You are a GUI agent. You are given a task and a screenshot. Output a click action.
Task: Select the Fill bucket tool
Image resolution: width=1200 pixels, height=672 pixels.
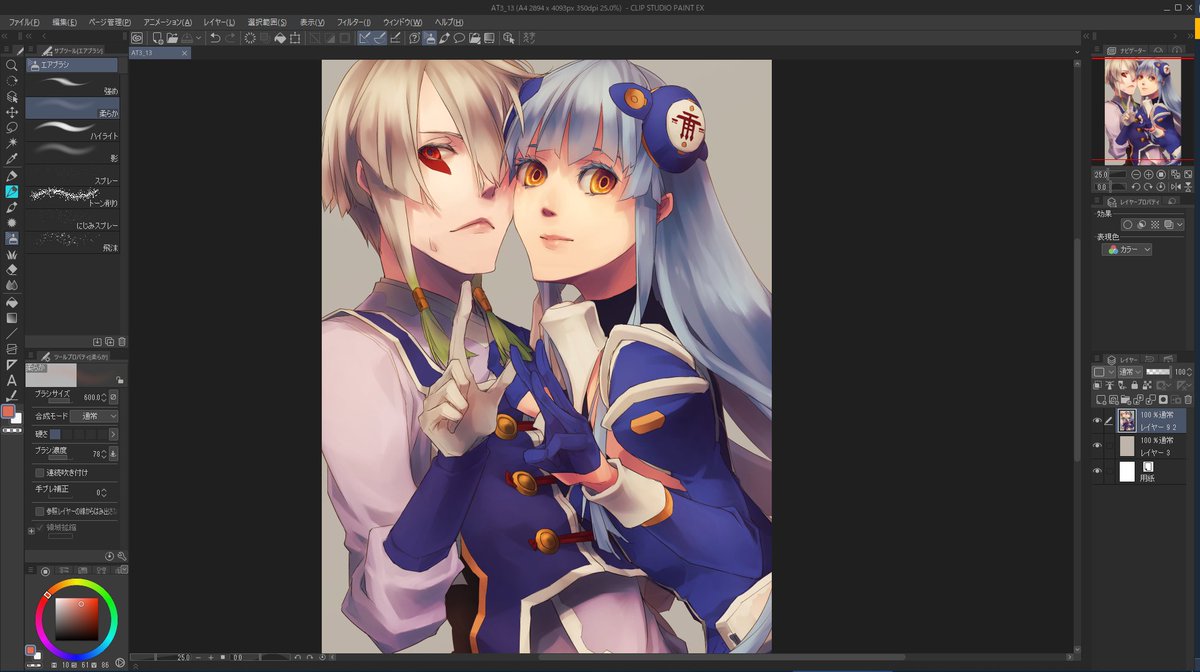pos(12,302)
